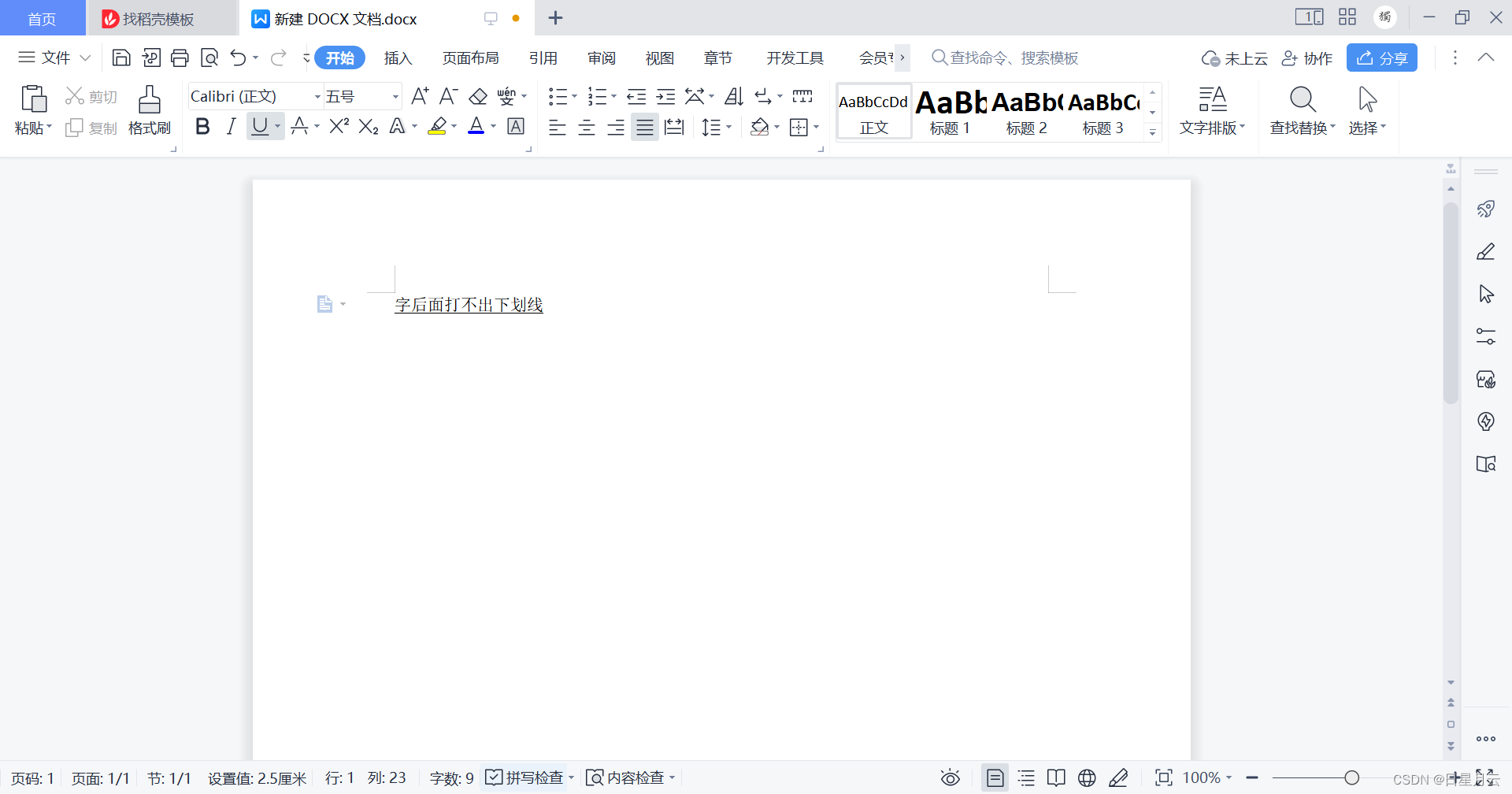Switch to web layout globe icon

pos(1087,778)
